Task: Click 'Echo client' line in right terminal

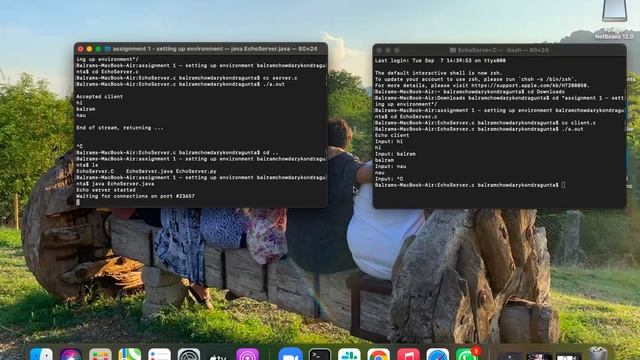Action: (392, 136)
